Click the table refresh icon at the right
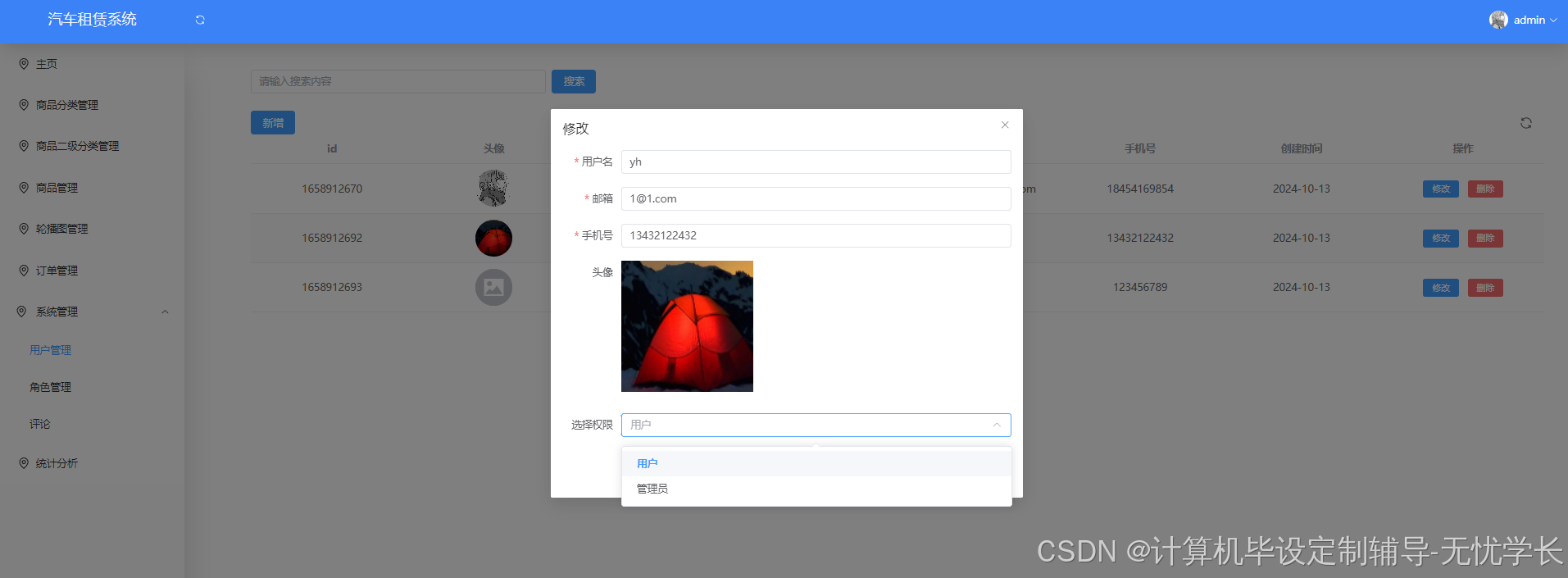The width and height of the screenshot is (1568, 578). (1526, 123)
